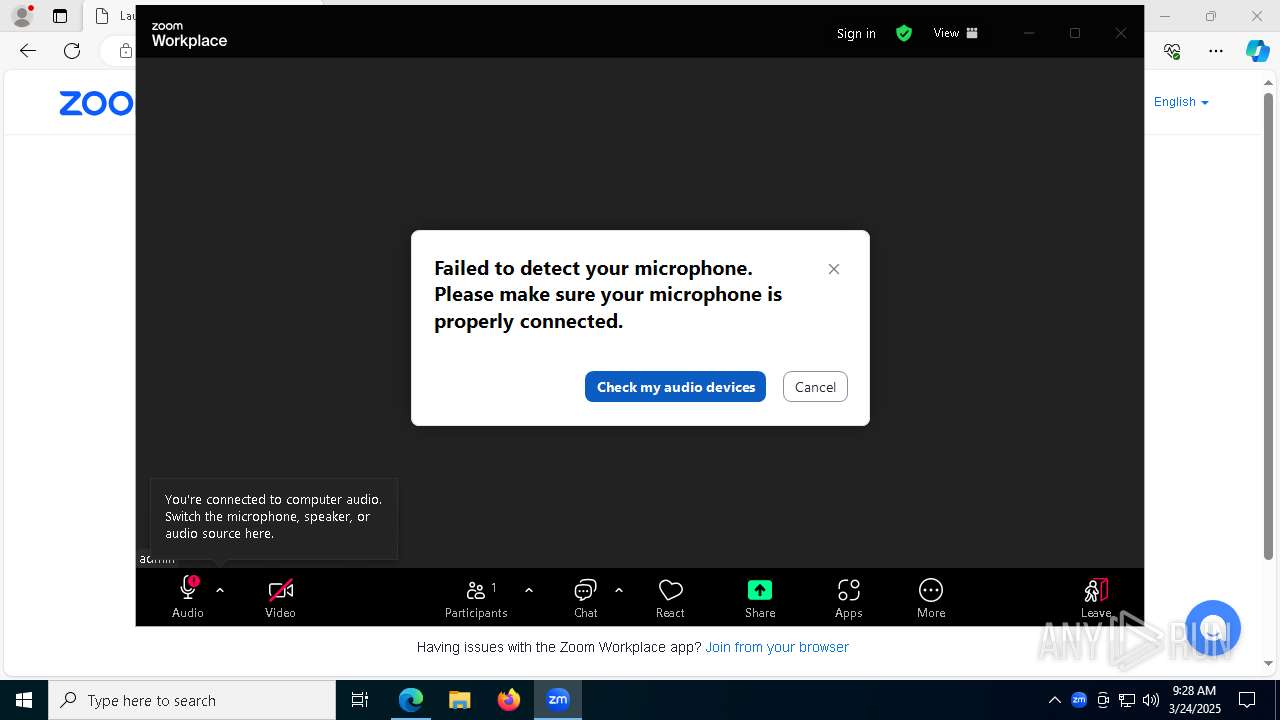The height and width of the screenshot is (720, 1280).
Task: Click Zoom Workplace logo in title bar
Action: point(189,34)
